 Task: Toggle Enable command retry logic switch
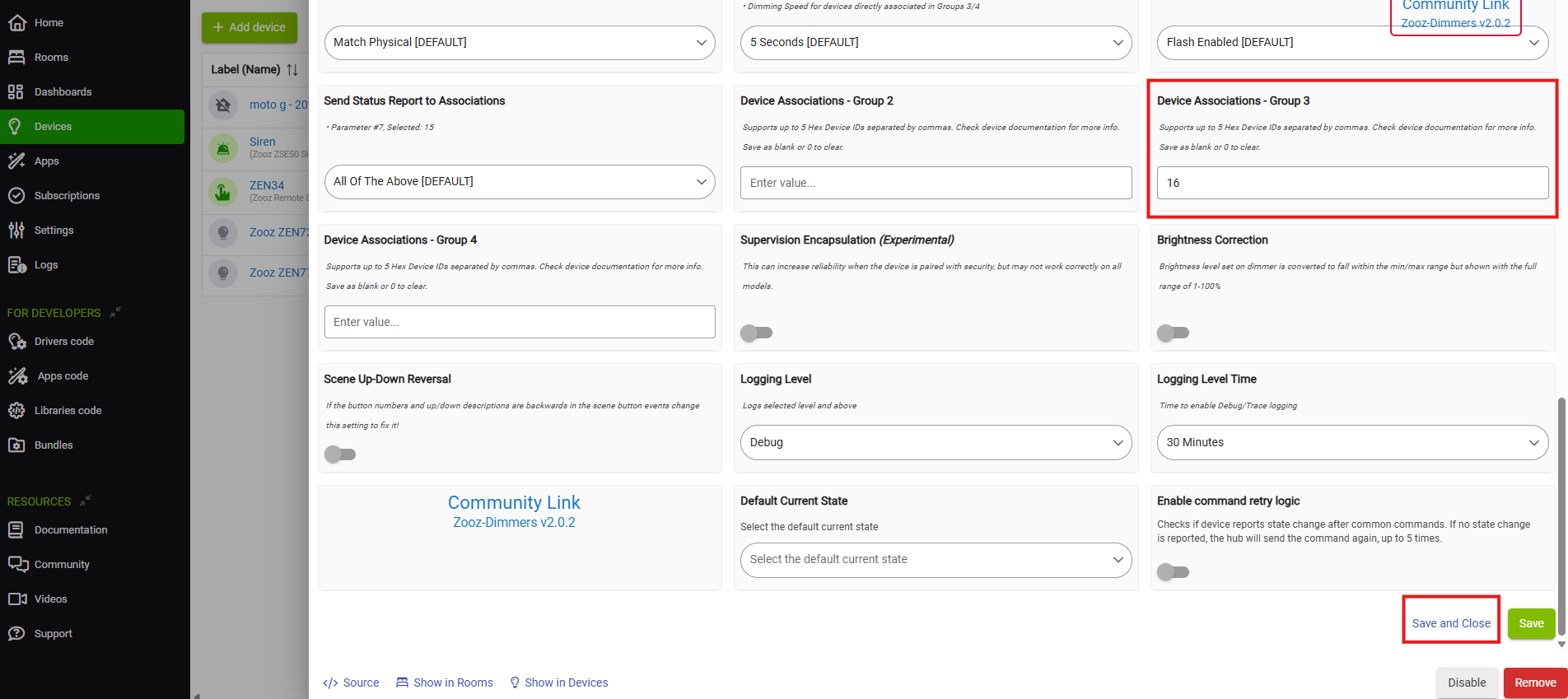(1173, 571)
